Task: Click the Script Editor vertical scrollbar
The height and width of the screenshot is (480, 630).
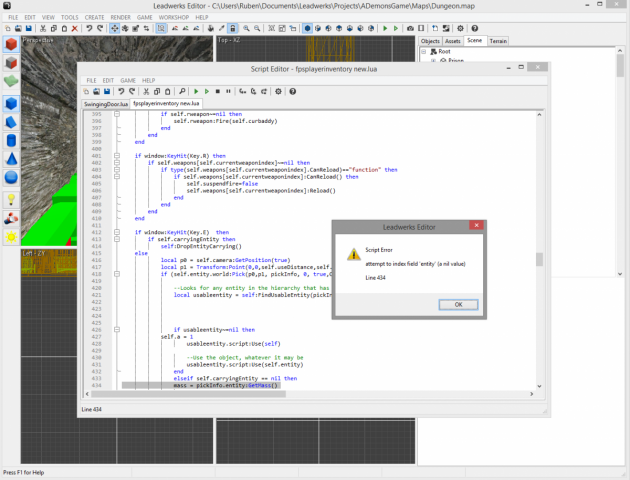Action: (x=538, y=259)
